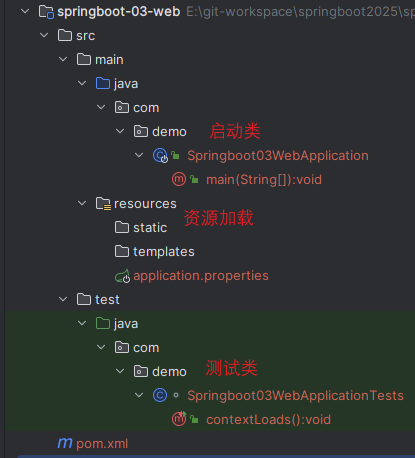Screen dimensions: 415x458
Task: Select the springboot-03-web project name
Action: tap(119, 12)
